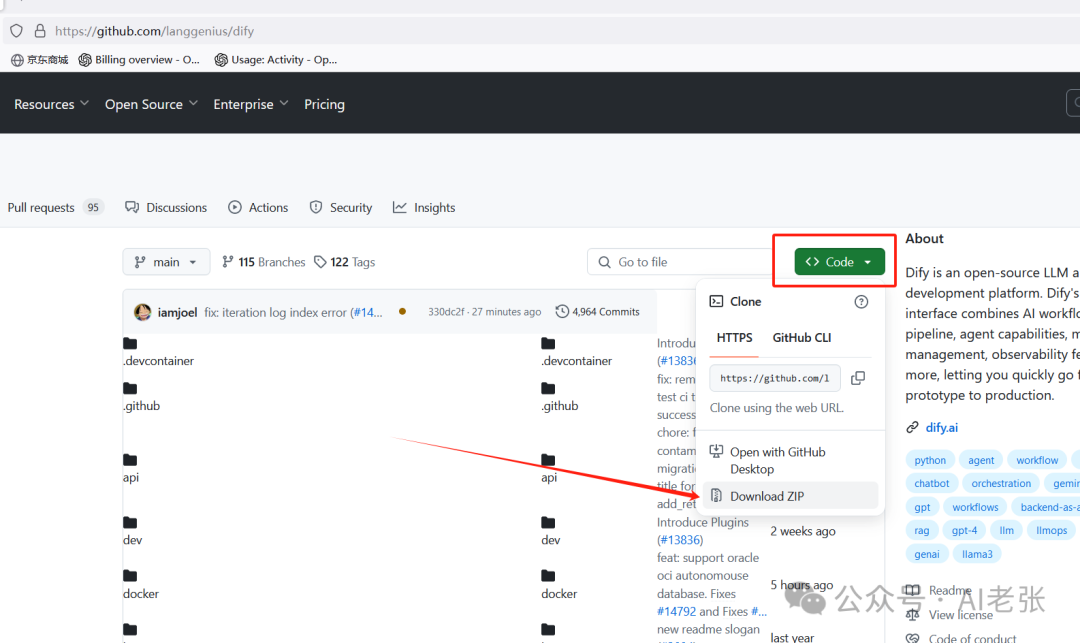Viewport: 1080px width, 643px height.
Task: Choose Download ZIP
Action: point(790,496)
